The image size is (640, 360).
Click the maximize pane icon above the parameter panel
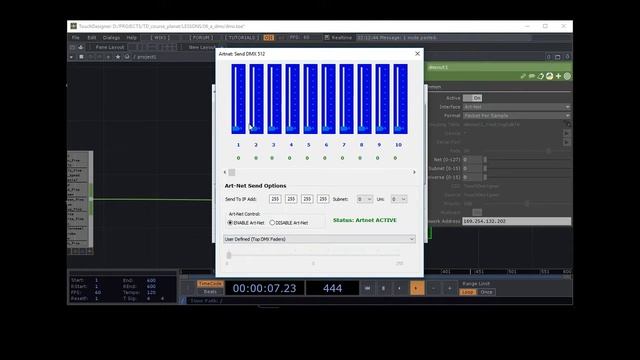click(558, 57)
